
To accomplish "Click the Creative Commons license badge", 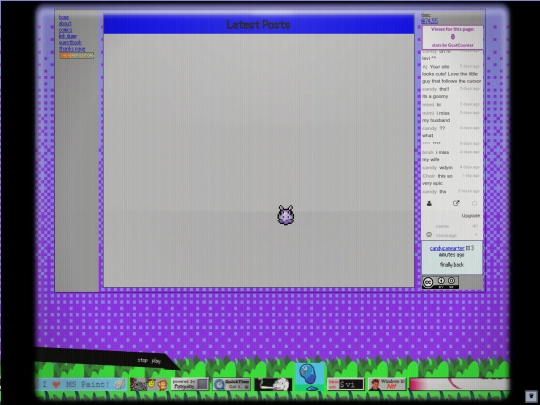I will click(440, 282).
